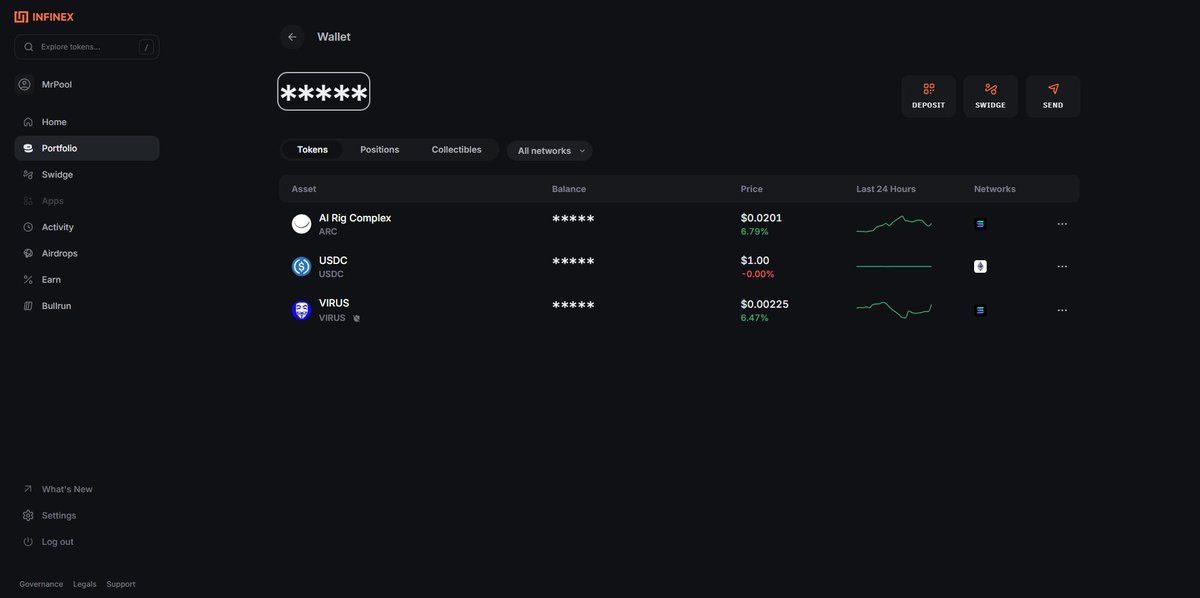This screenshot has height=598, width=1200.
Task: Click the Log out power icon
Action: pos(28,542)
